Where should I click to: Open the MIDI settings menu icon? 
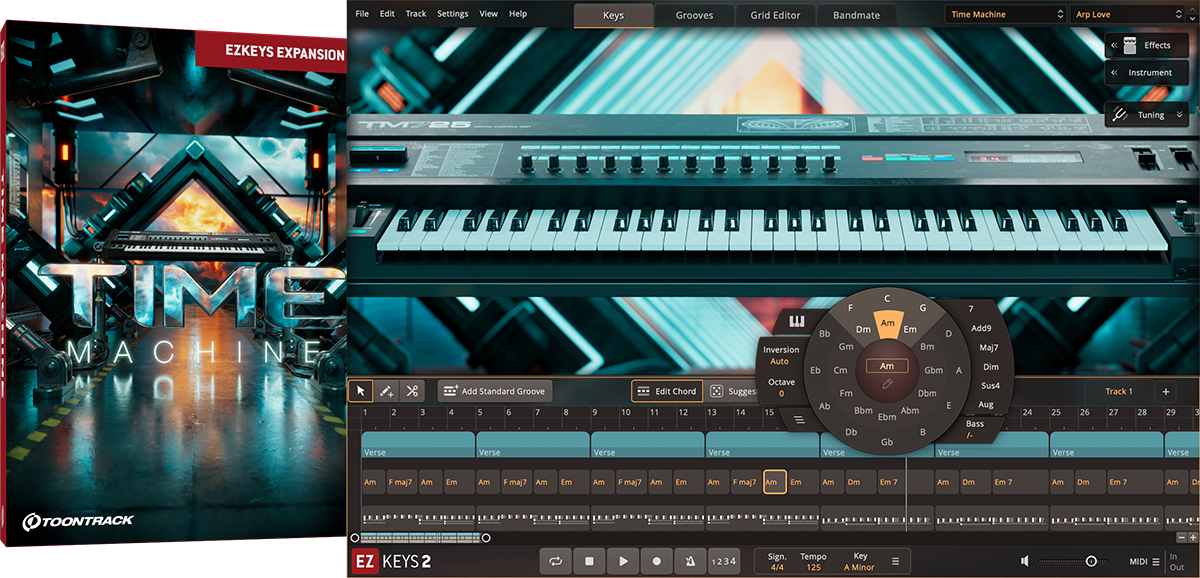click(x=1156, y=561)
